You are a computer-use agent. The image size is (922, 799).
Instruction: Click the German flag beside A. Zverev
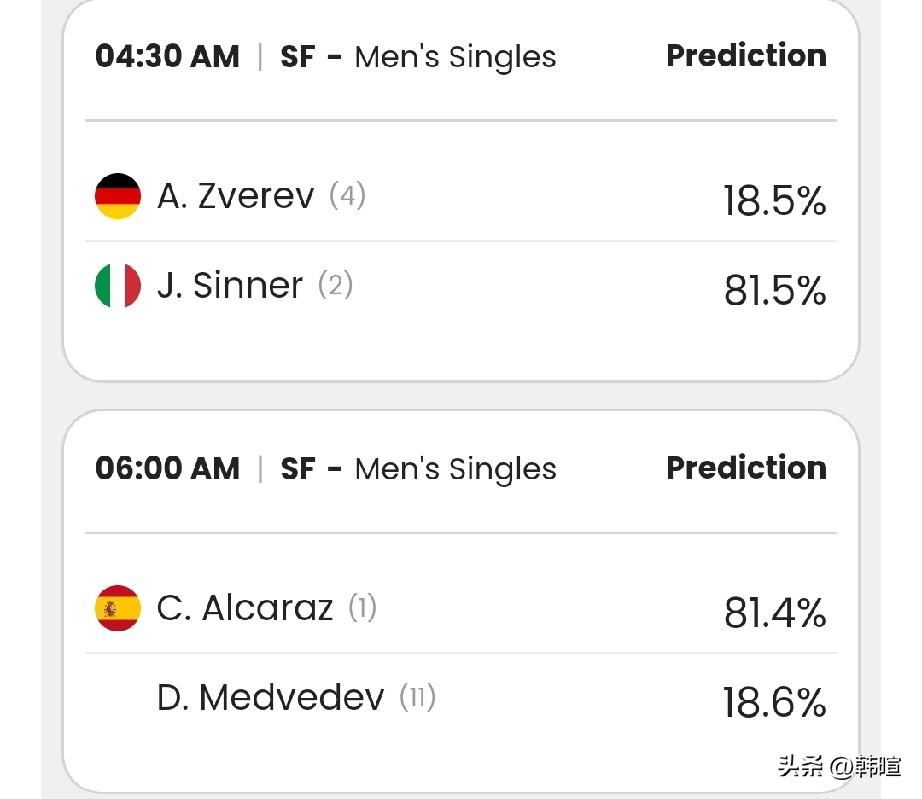[117, 196]
